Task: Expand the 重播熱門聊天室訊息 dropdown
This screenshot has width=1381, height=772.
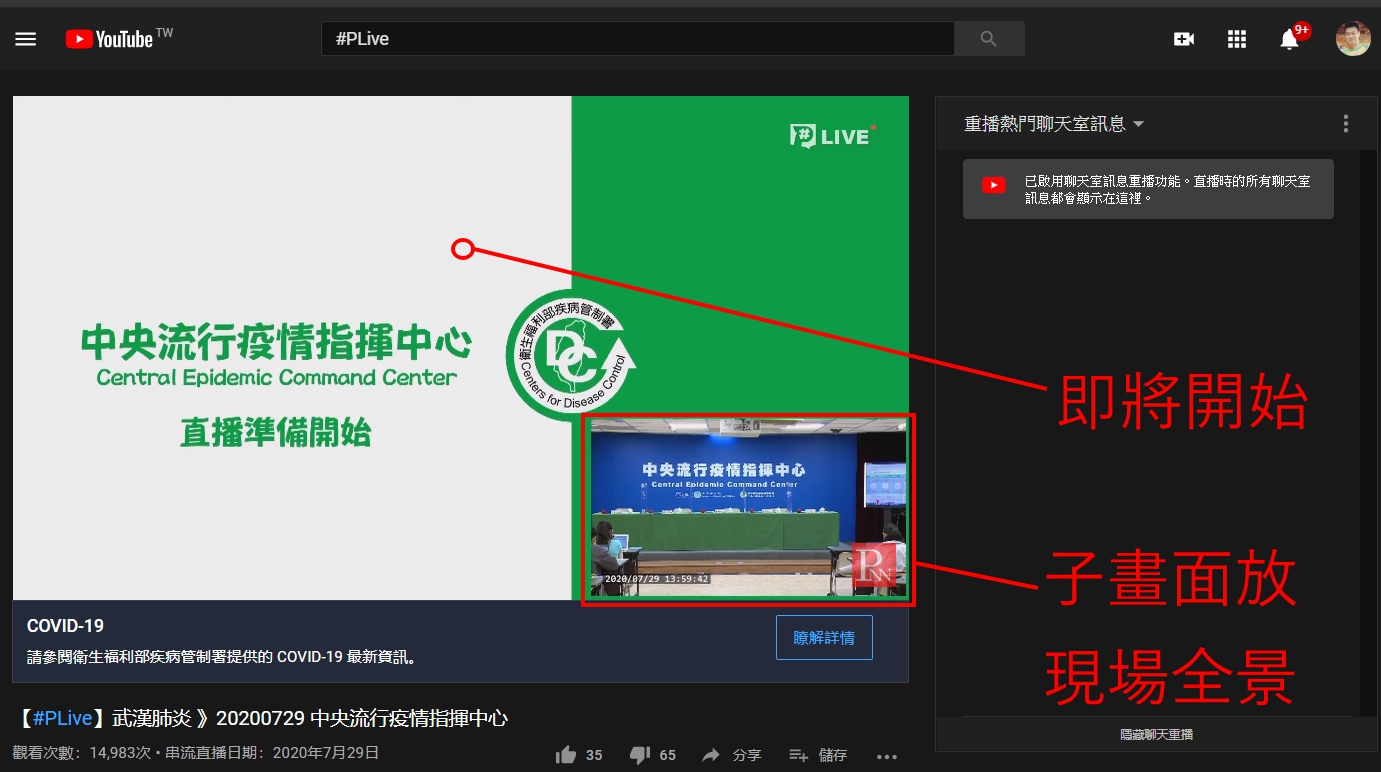Action: click(x=1054, y=124)
